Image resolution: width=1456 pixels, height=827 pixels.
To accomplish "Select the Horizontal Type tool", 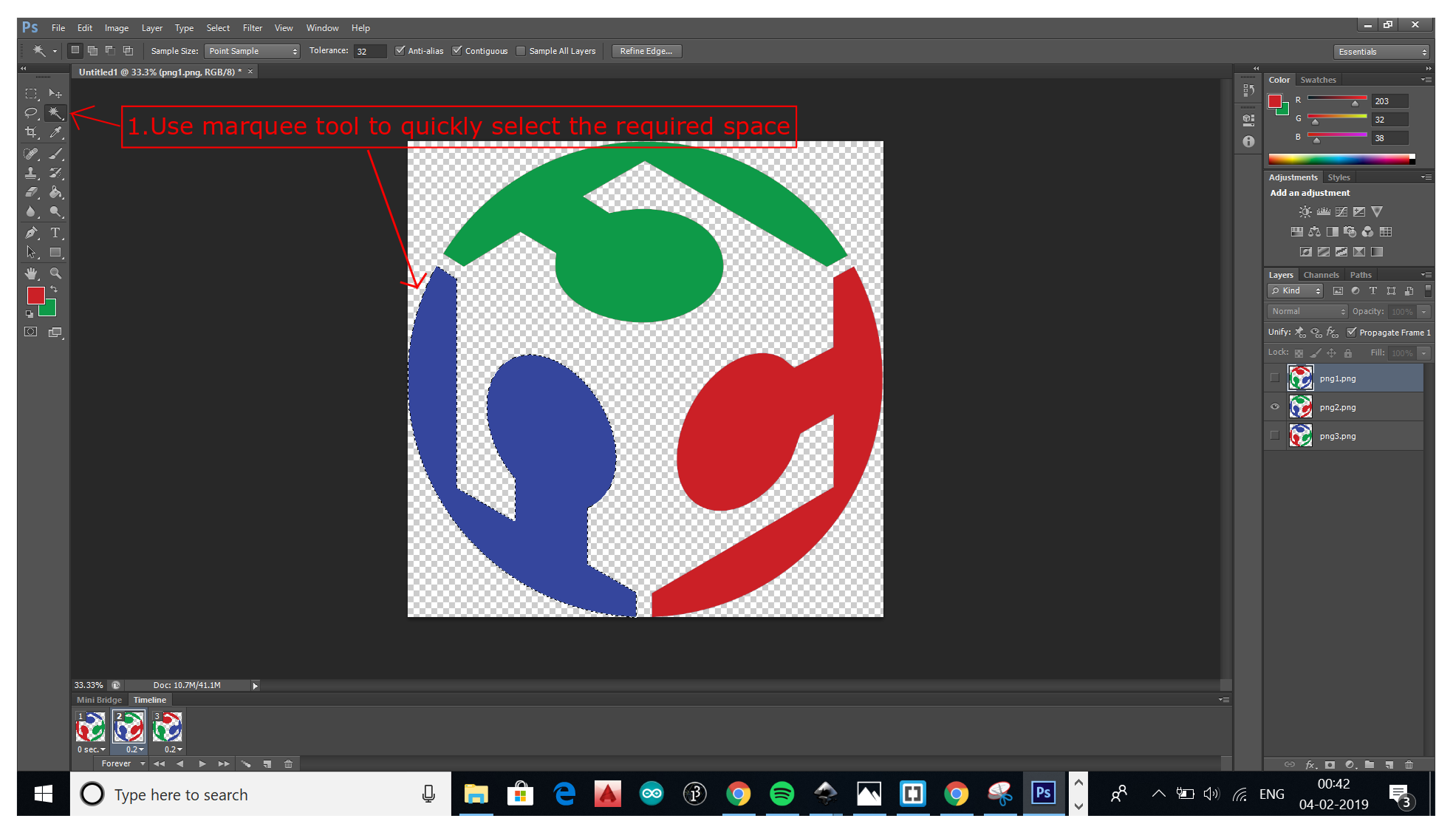I will click(x=55, y=233).
